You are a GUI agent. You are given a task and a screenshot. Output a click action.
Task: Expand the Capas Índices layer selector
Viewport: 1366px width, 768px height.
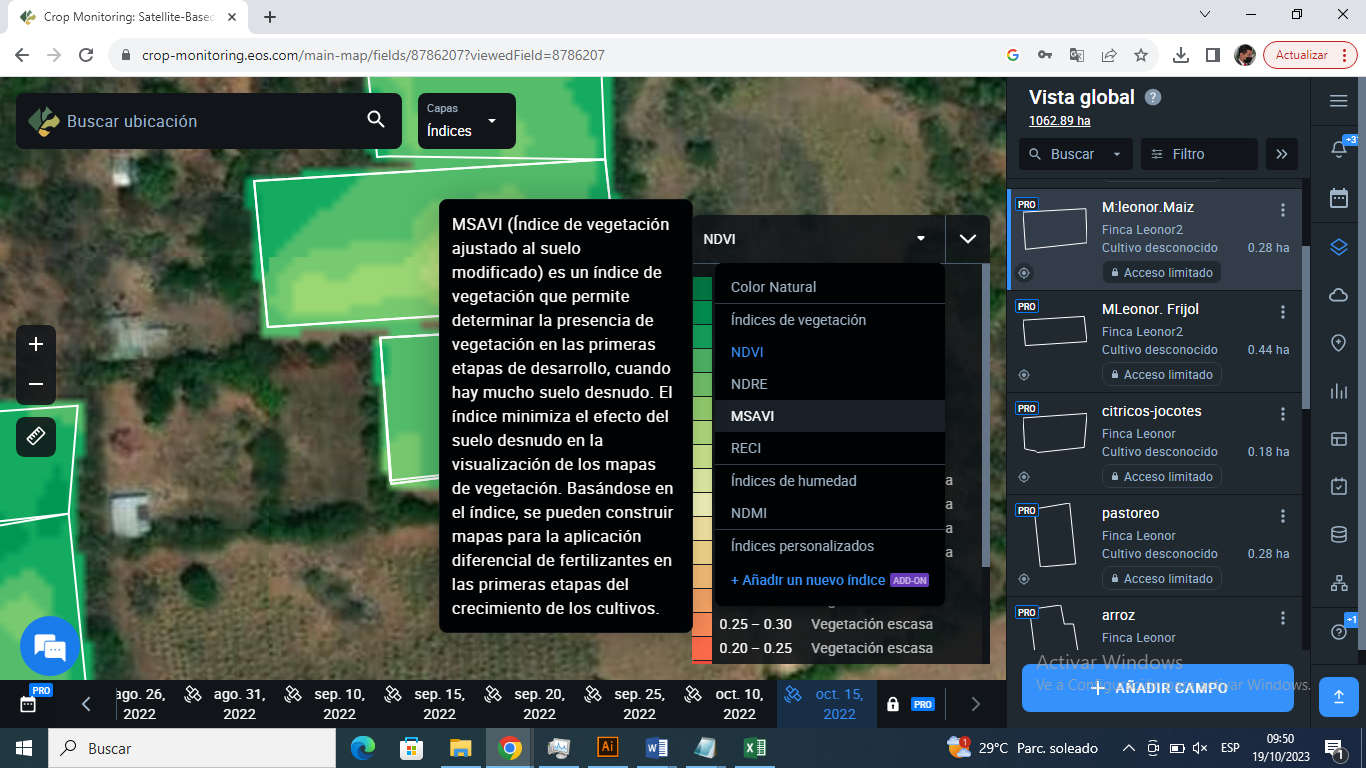(465, 121)
